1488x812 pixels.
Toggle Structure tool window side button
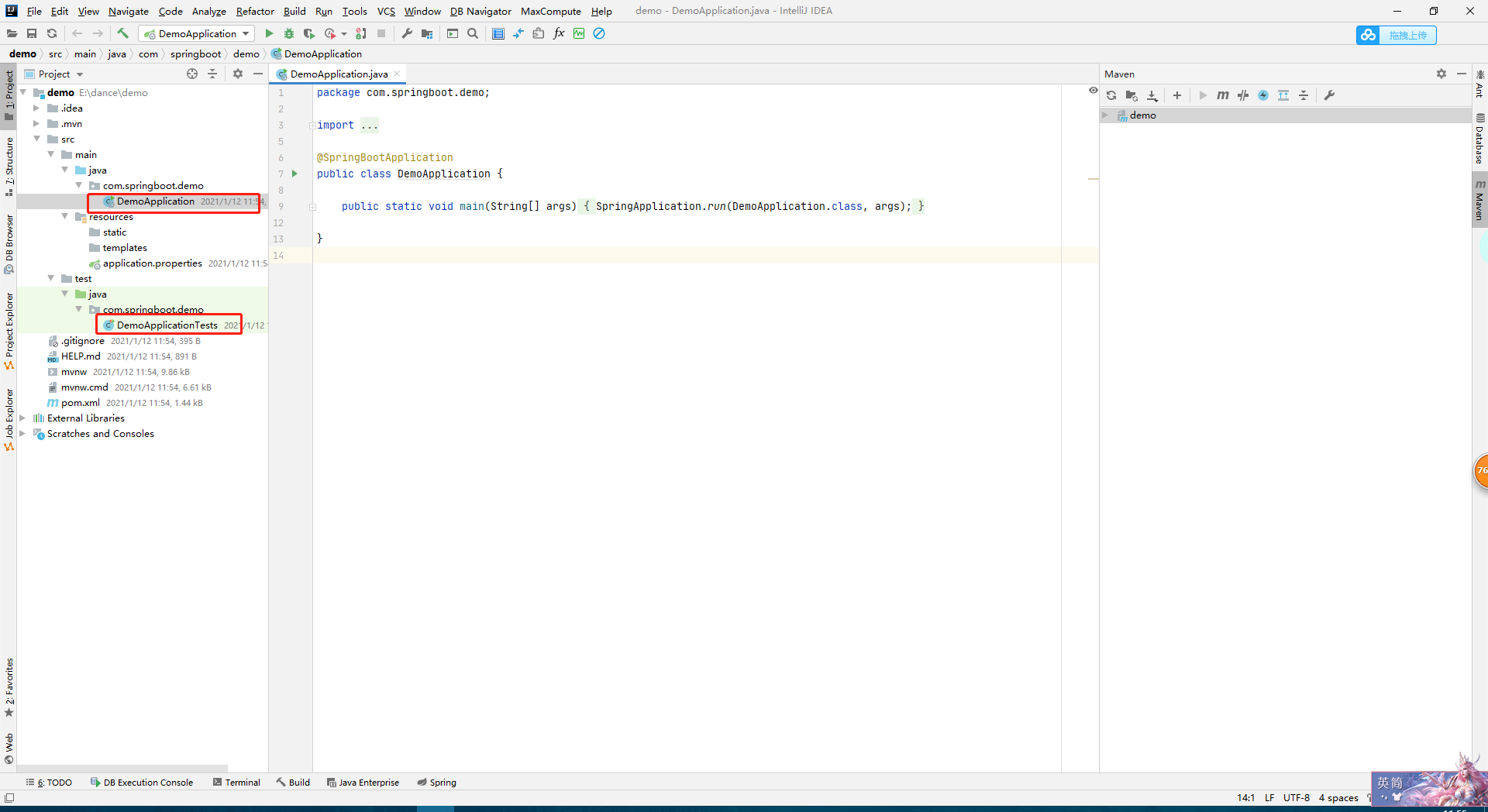[x=9, y=166]
